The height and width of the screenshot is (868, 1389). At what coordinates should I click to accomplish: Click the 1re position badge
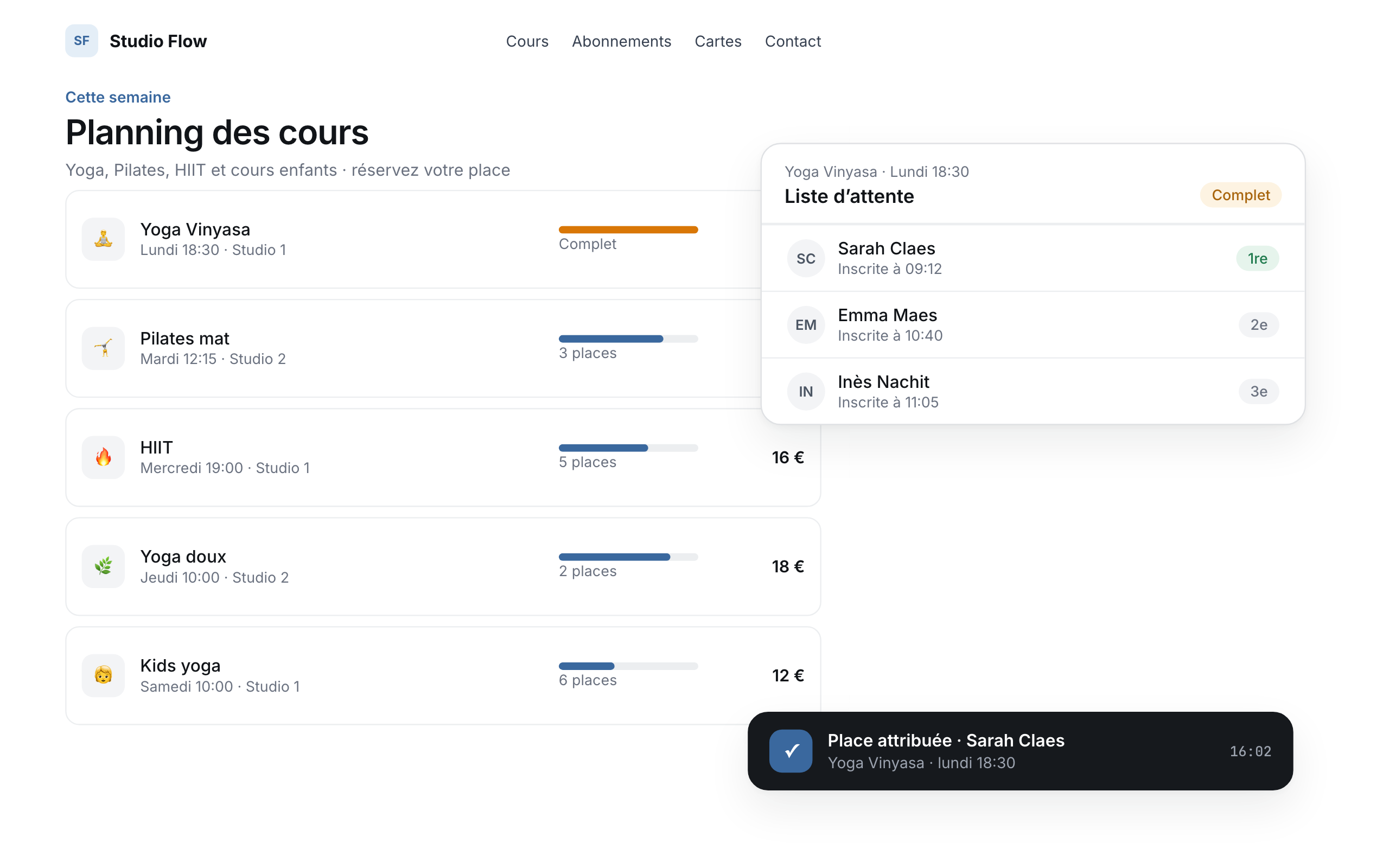click(1258, 258)
